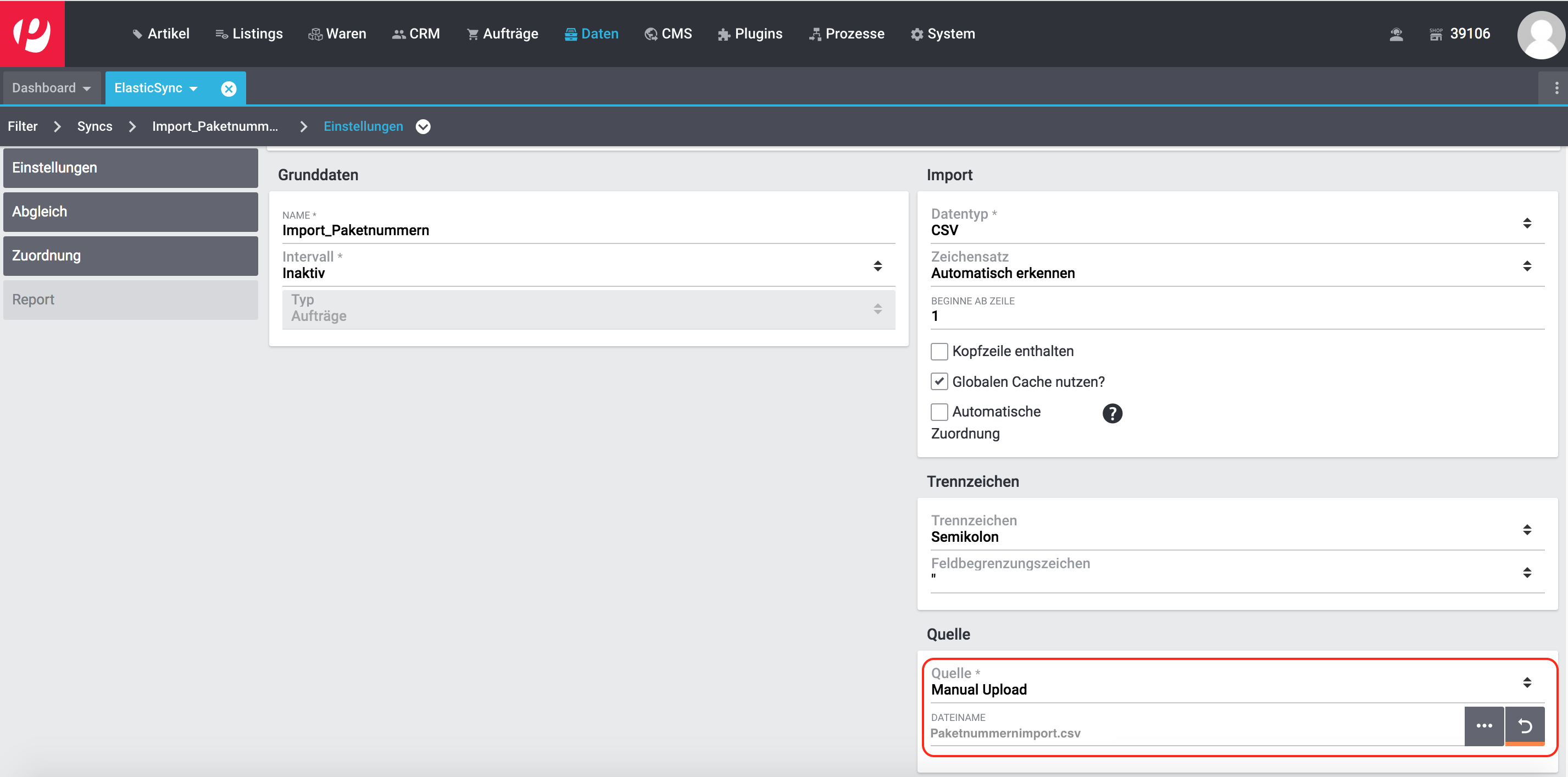
Task: Click the Name input field
Action: pyautogui.click(x=587, y=231)
